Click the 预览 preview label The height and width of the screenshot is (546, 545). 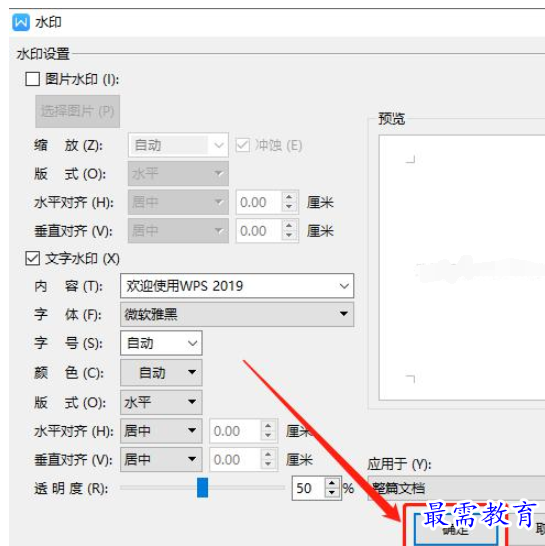pos(392,119)
